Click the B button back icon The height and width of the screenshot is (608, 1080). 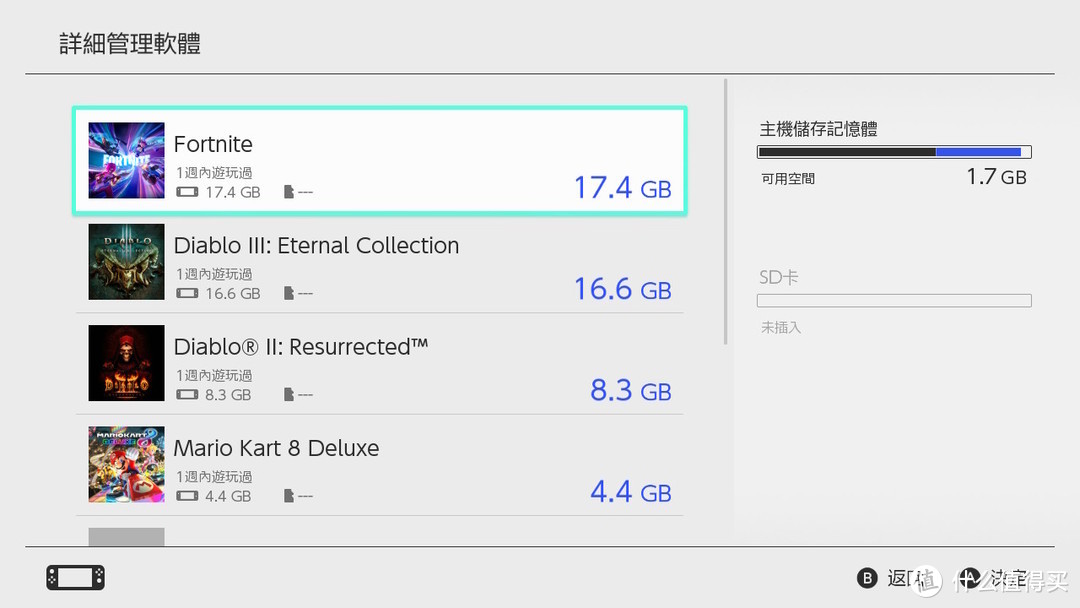tap(867, 578)
